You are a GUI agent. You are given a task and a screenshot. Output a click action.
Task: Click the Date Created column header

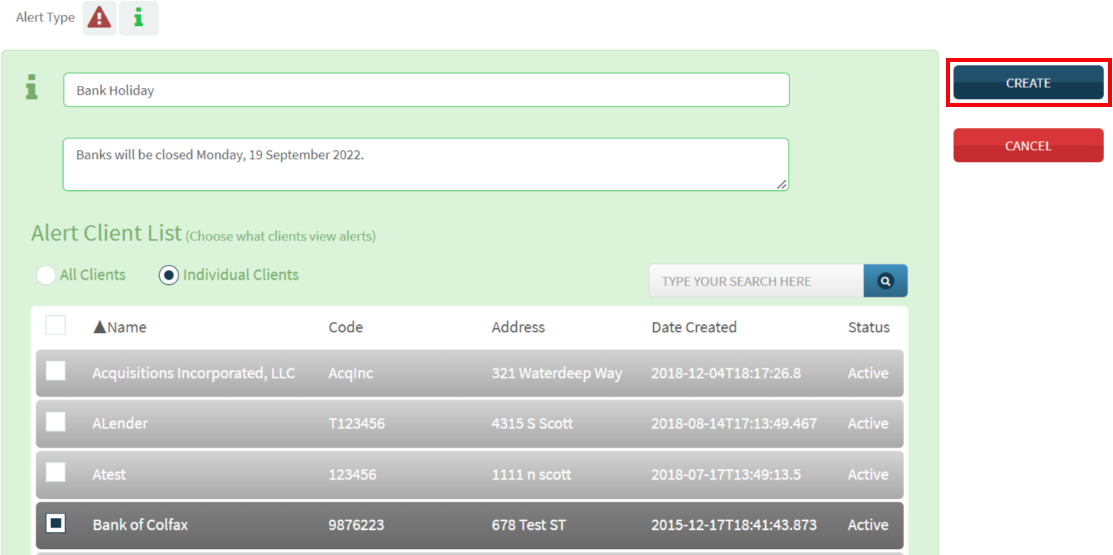(694, 327)
